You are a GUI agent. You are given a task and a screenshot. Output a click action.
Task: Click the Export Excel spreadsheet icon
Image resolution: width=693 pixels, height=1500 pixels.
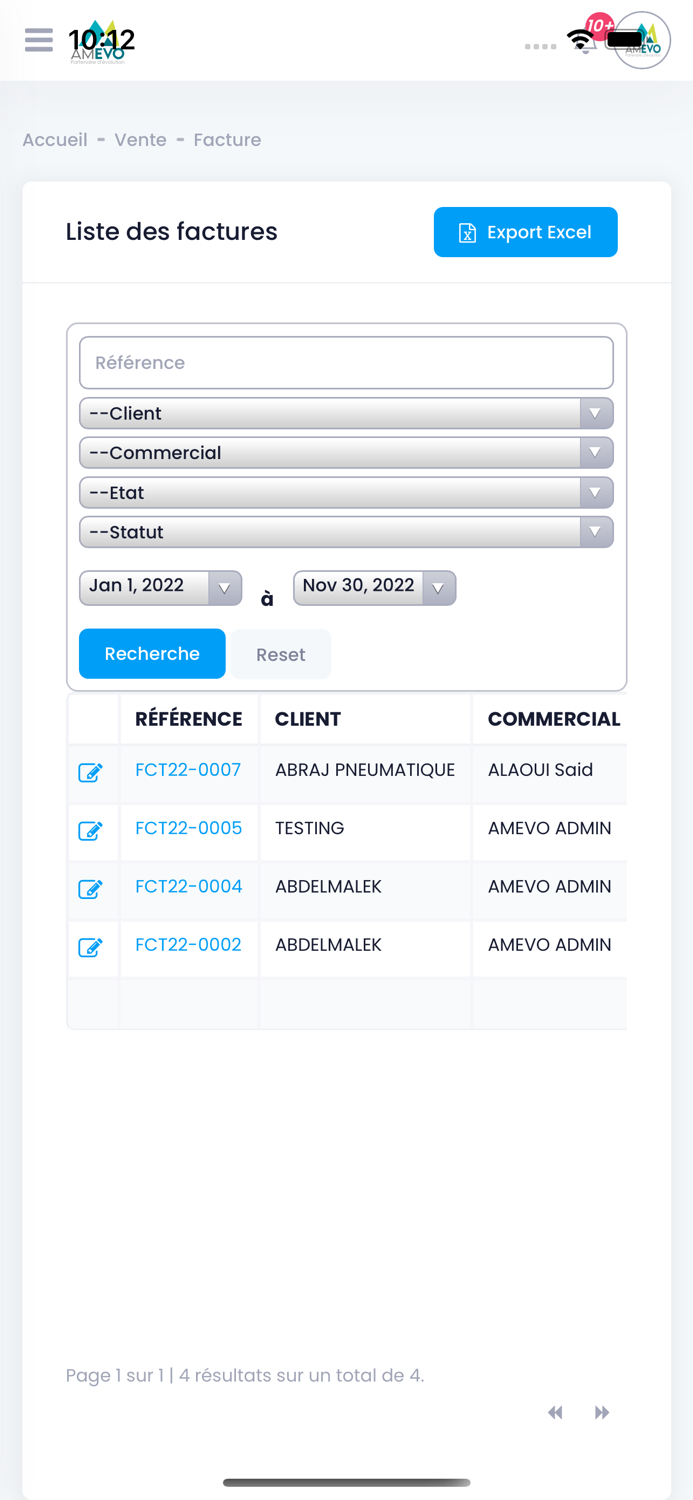pos(466,232)
